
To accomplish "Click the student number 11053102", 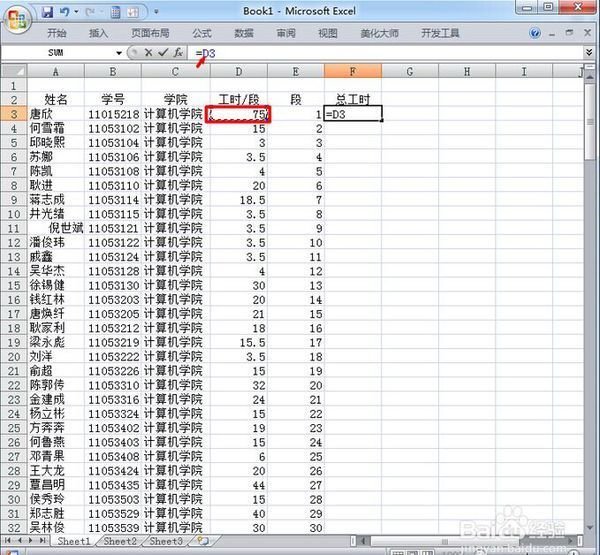I will 113,129.
